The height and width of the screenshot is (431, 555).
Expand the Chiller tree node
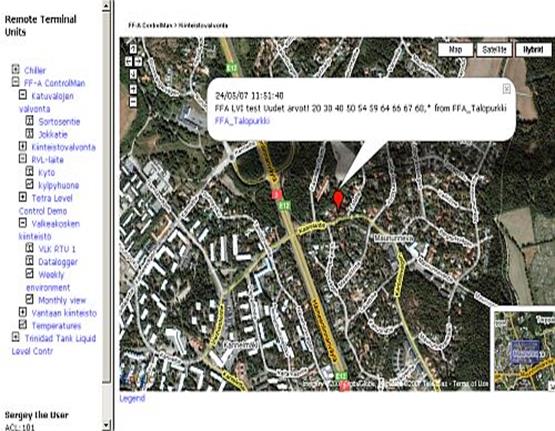coord(15,69)
